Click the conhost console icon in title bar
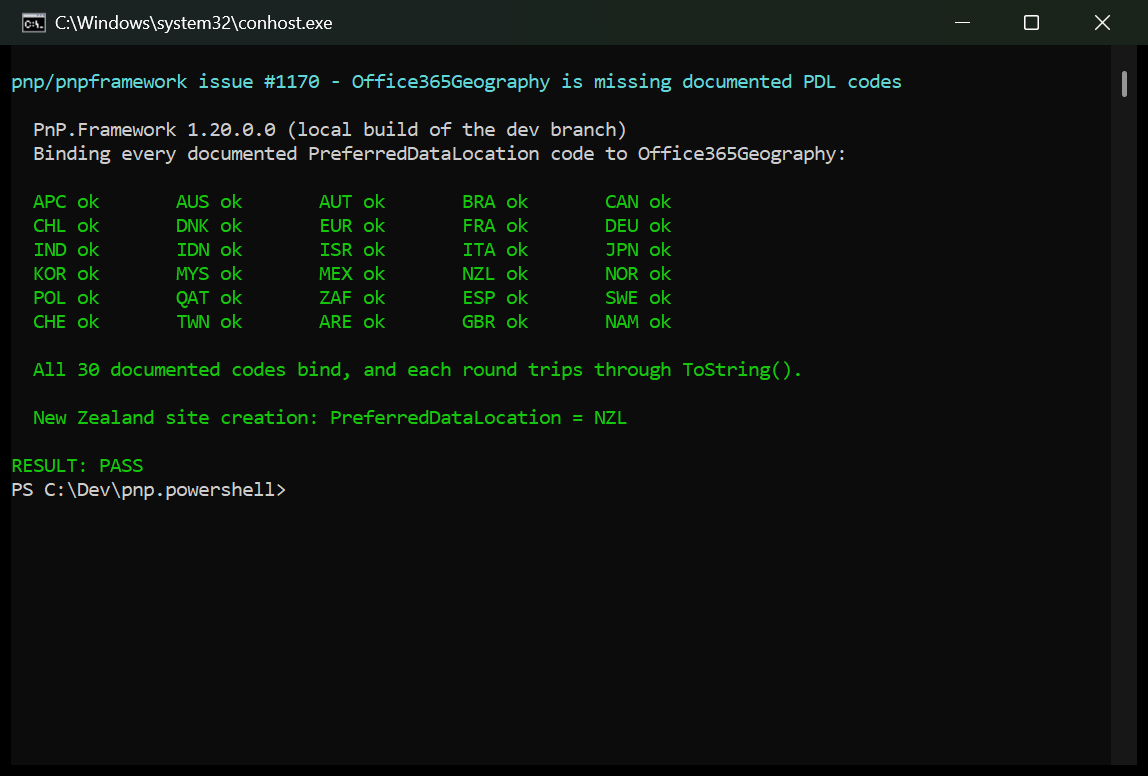The image size is (1148, 776). point(34,23)
